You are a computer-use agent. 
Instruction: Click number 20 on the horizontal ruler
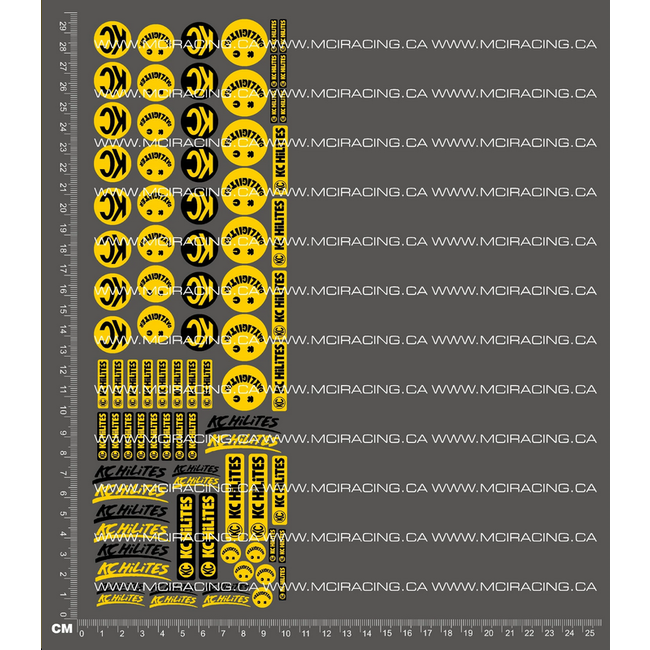[488, 633]
